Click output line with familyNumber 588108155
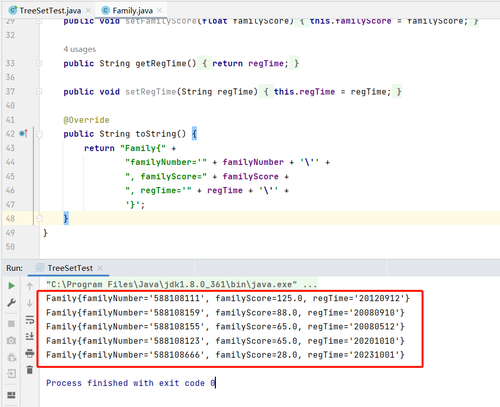500x407 pixels. point(225,326)
